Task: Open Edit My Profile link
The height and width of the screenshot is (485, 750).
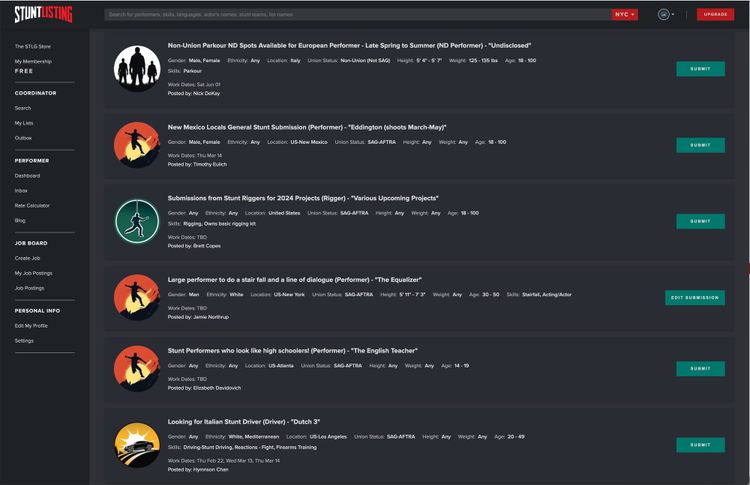Action: click(31, 326)
